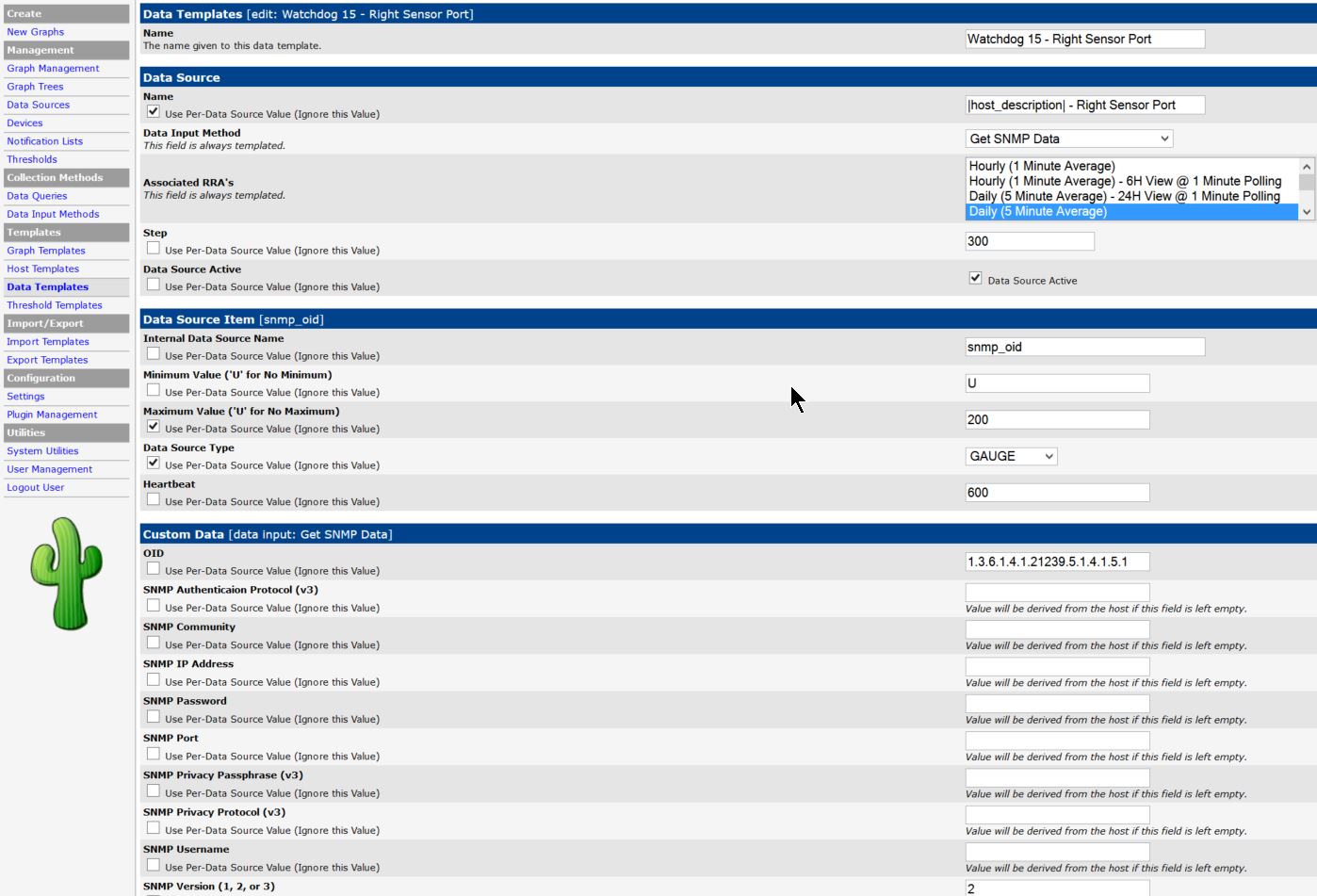
Task: Click the SNMP Username input field
Action: point(1057,853)
